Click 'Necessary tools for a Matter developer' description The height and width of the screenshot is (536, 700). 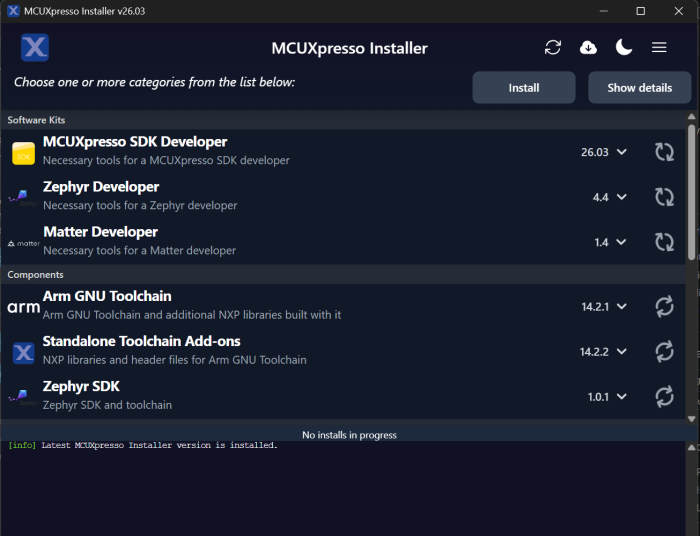(139, 250)
